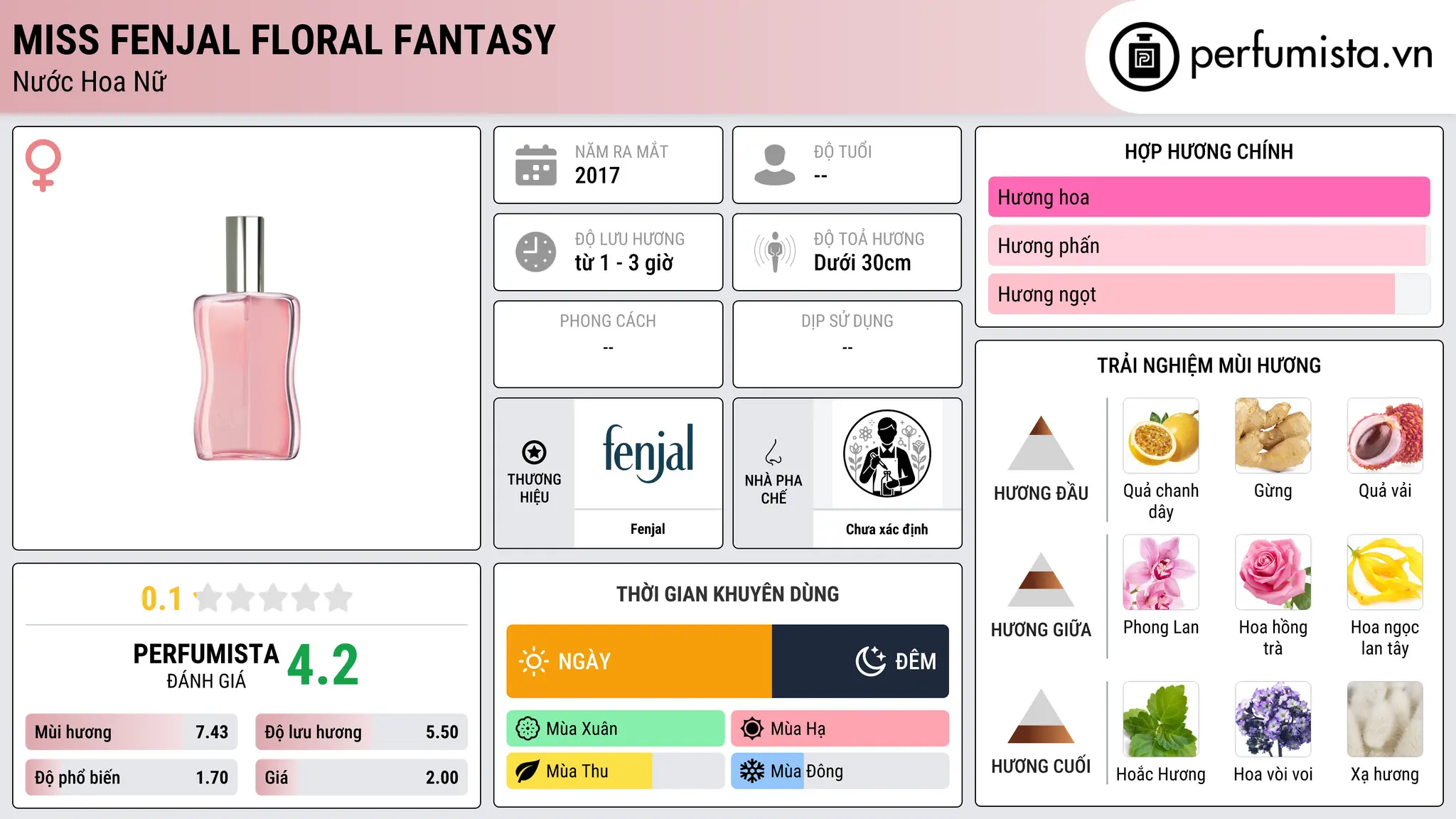Click the star badge icon above Thương hiệu
1456x819 pixels.
(534, 451)
